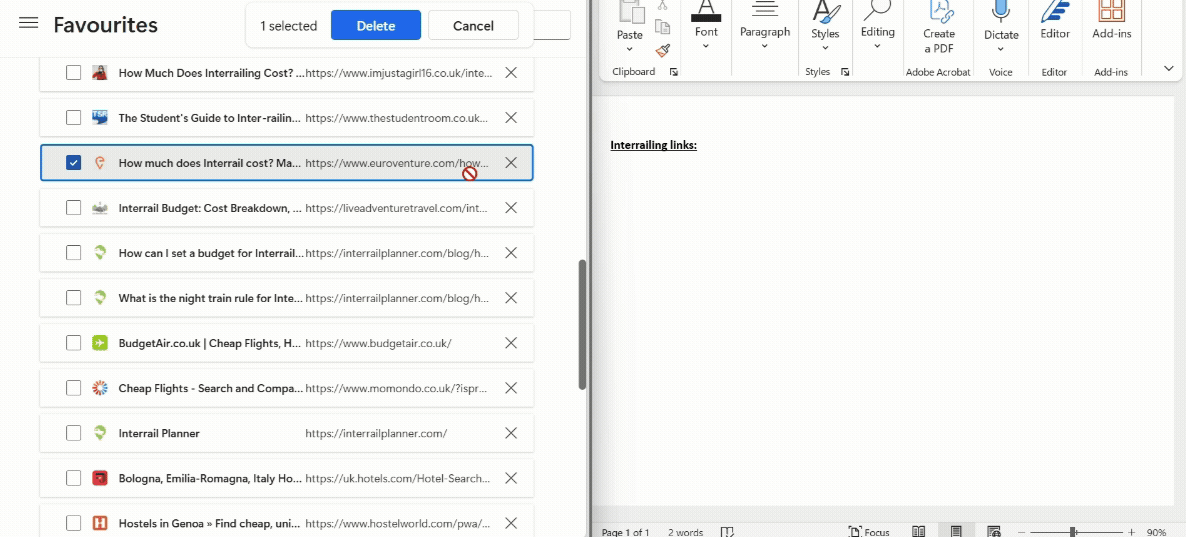Viewport: 1186px width, 537px height.
Task: Tick checkbox for Cheap Flights momondo favourite
Action: click(x=73, y=388)
